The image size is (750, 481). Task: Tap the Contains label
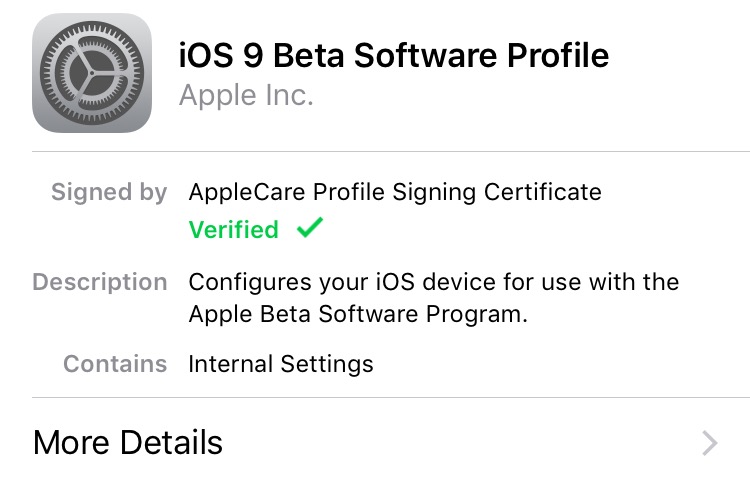pos(115,364)
